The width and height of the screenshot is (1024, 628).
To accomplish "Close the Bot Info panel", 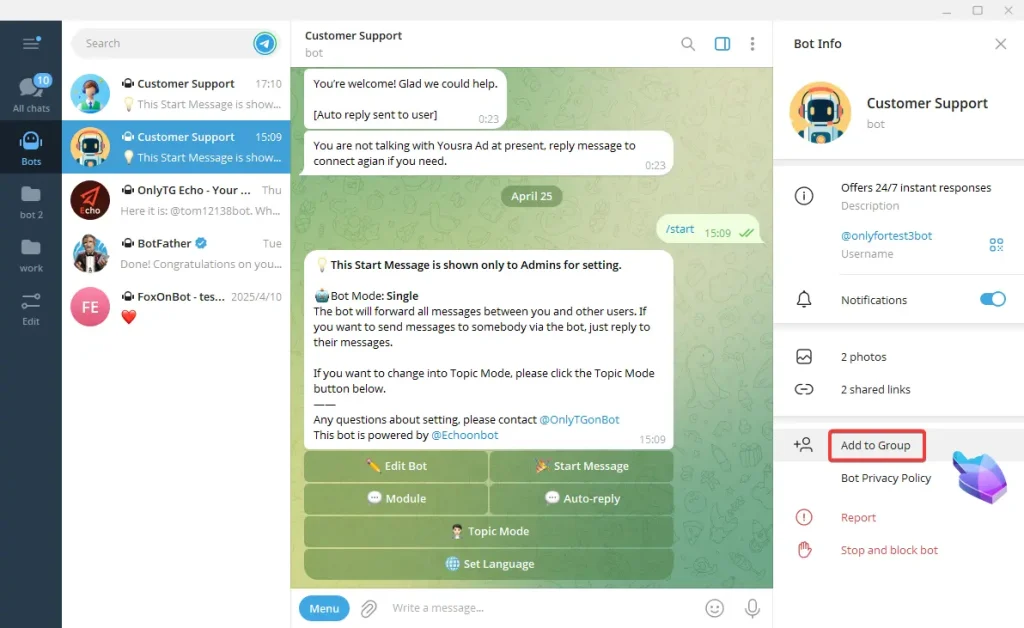I will tap(1000, 44).
